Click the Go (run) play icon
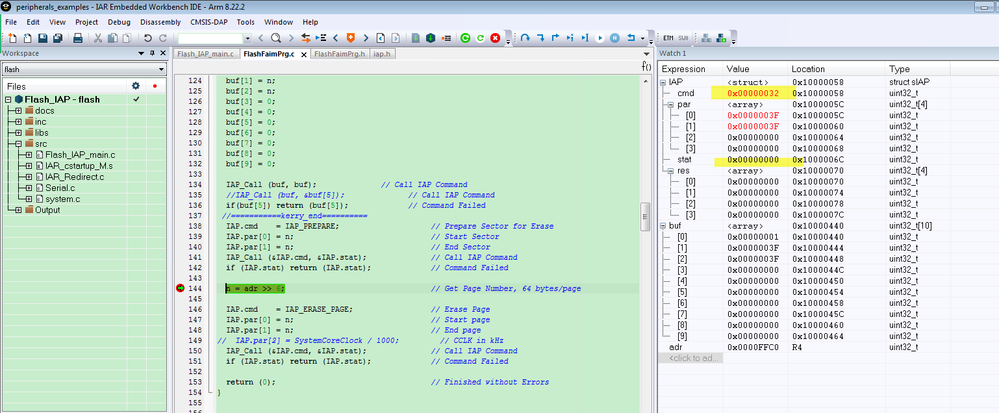 pos(600,38)
